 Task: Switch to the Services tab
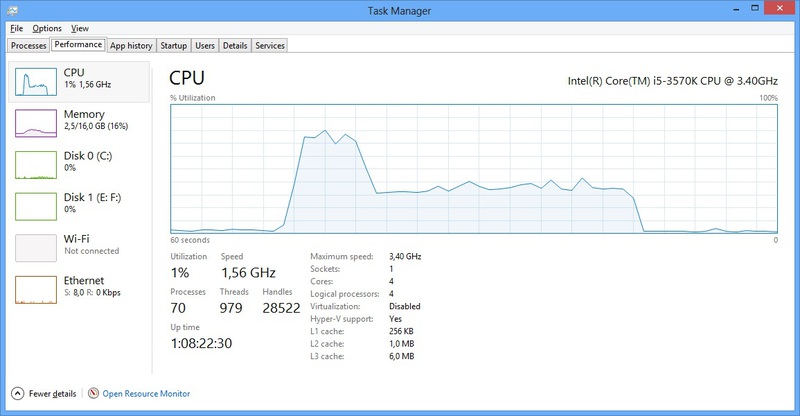[x=270, y=45]
